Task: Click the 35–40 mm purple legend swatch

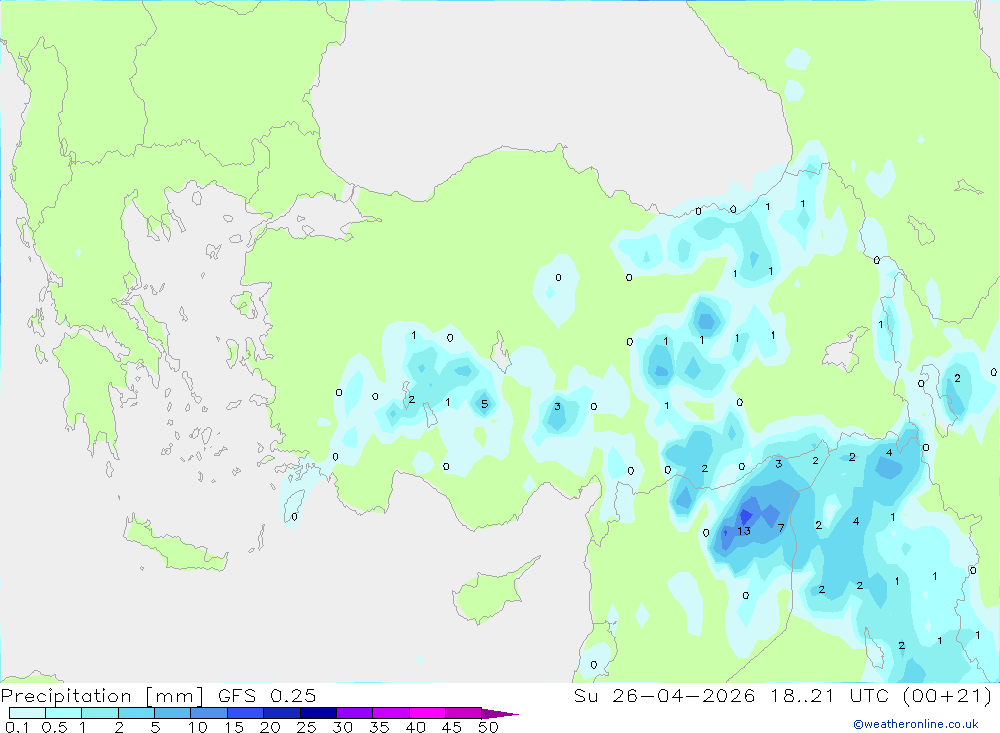Action: point(391,713)
